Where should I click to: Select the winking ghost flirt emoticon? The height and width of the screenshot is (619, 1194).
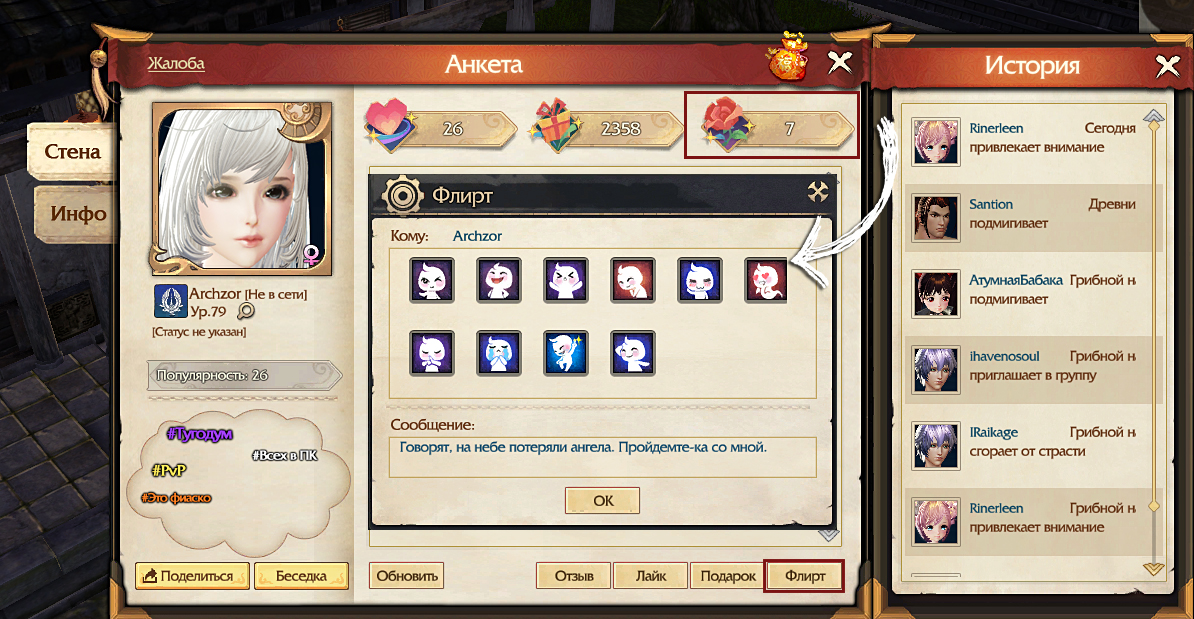click(432, 280)
